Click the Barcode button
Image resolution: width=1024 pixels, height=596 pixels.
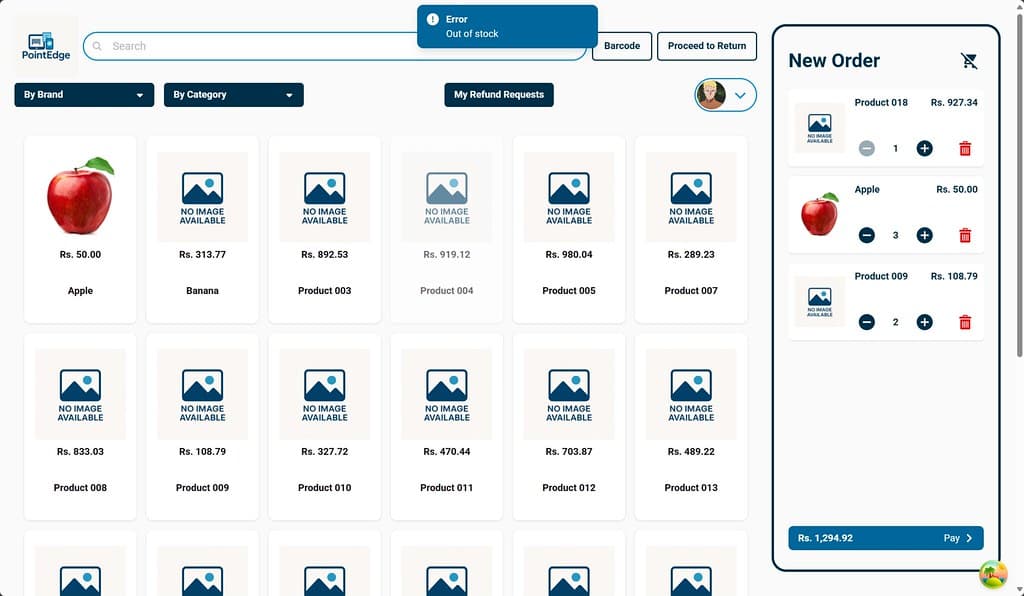621,46
